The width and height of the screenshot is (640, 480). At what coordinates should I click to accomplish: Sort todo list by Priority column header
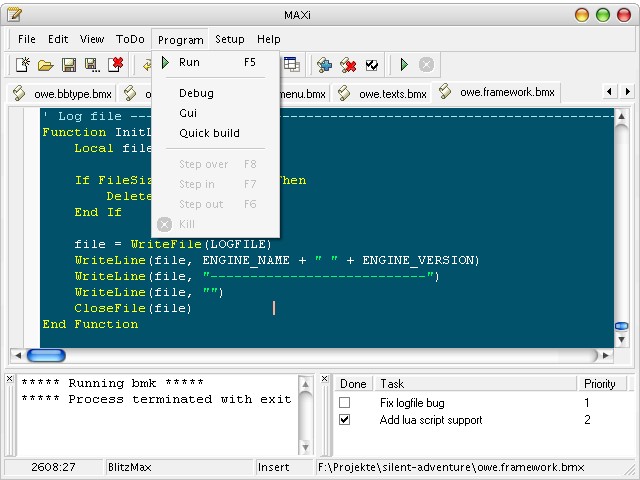pos(602,384)
